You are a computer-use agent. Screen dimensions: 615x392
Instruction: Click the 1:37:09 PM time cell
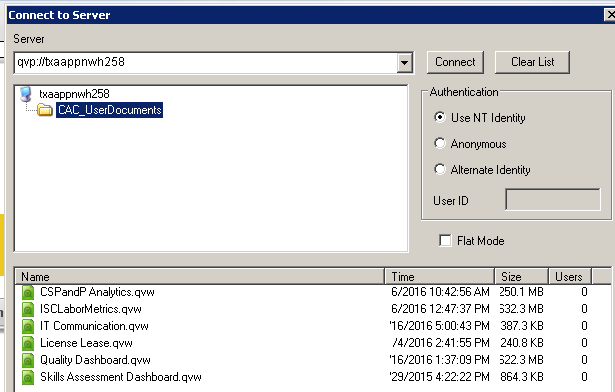(x=440, y=360)
